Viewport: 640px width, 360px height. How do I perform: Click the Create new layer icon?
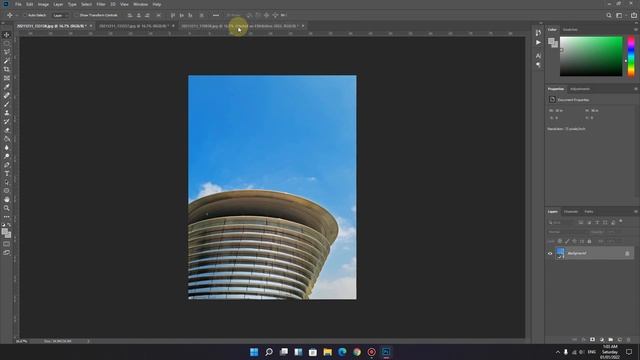pos(619,340)
